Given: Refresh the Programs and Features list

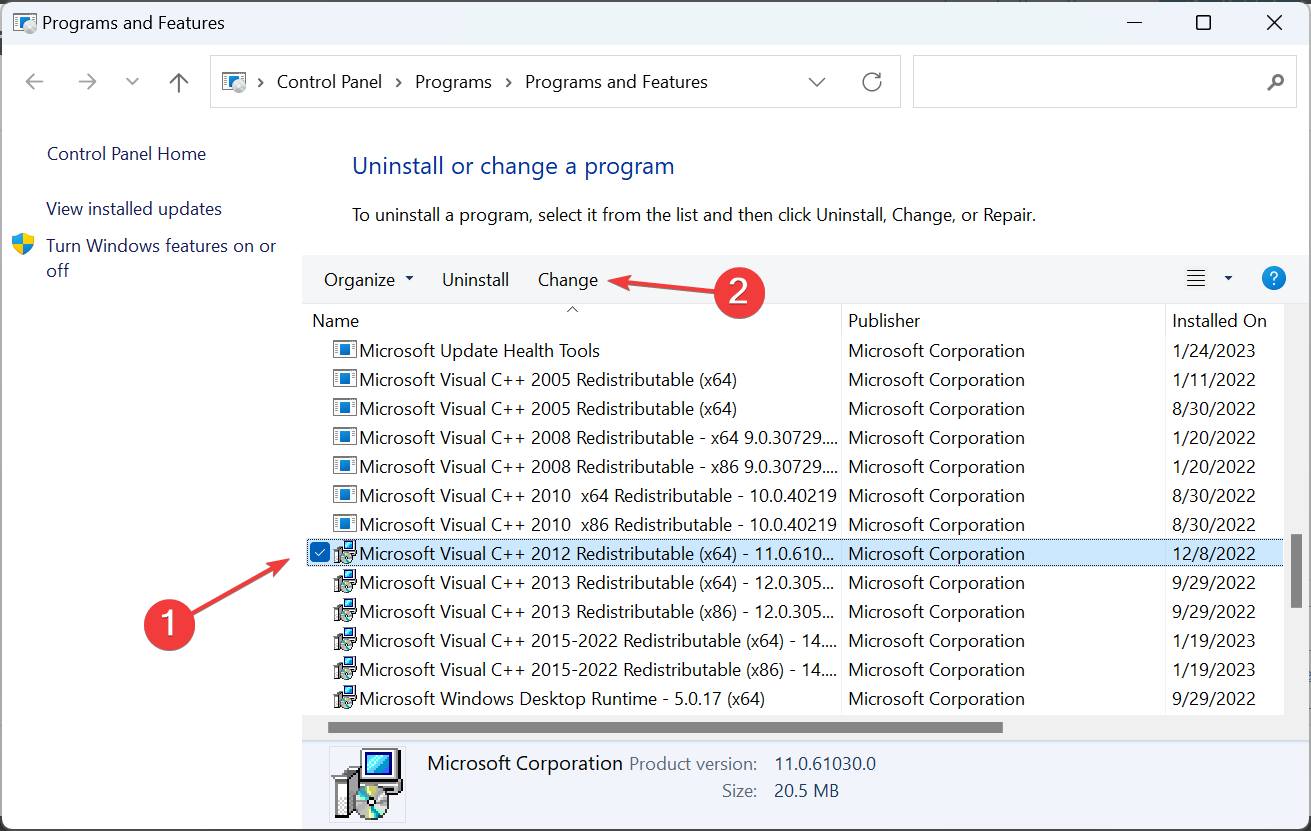Looking at the screenshot, I should point(872,82).
